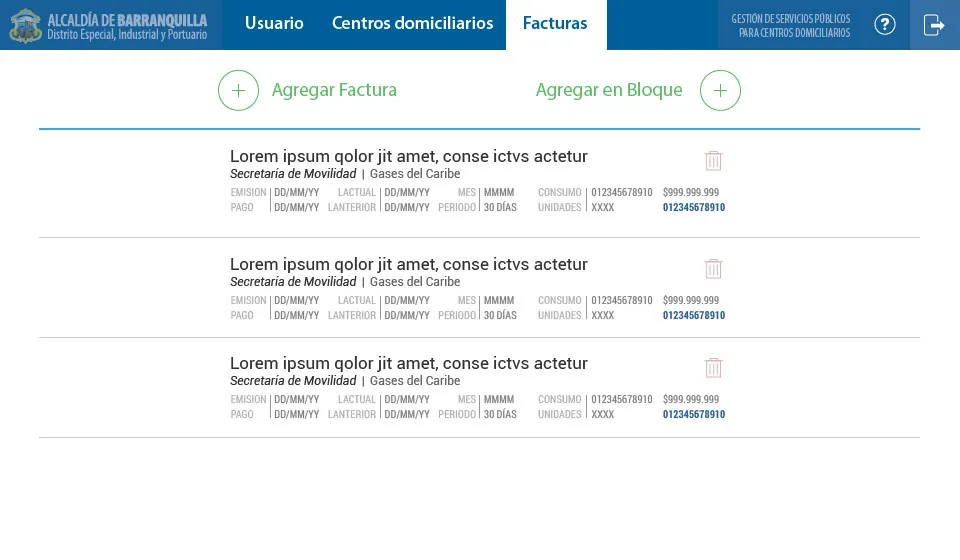Click Secretaría de Movilidad in first invoice
The width and height of the screenshot is (960, 560).
[293, 174]
